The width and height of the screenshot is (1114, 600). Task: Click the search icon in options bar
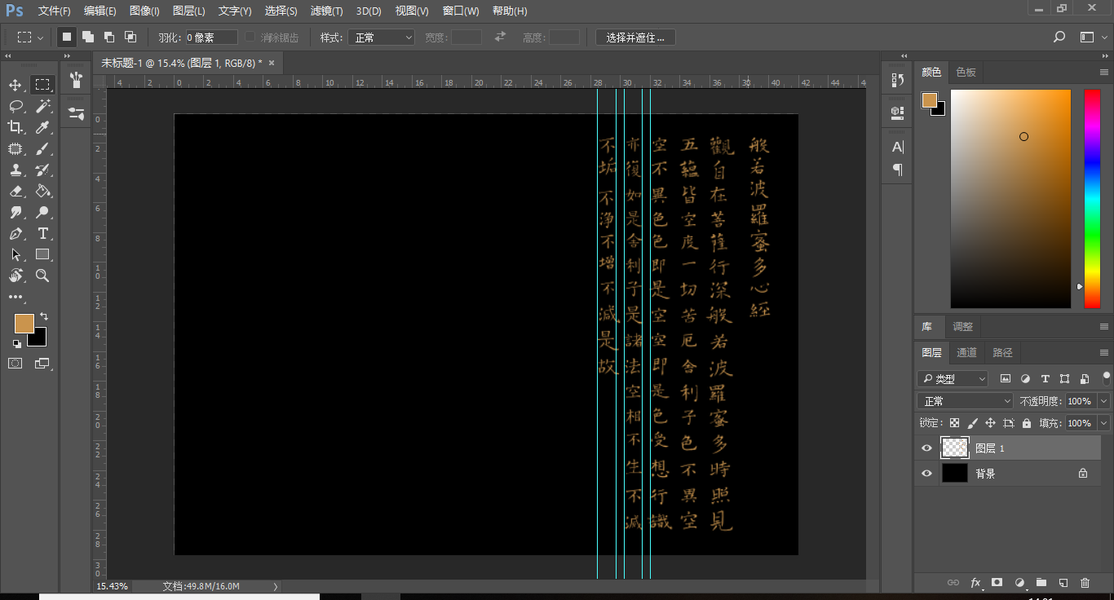[1059, 37]
